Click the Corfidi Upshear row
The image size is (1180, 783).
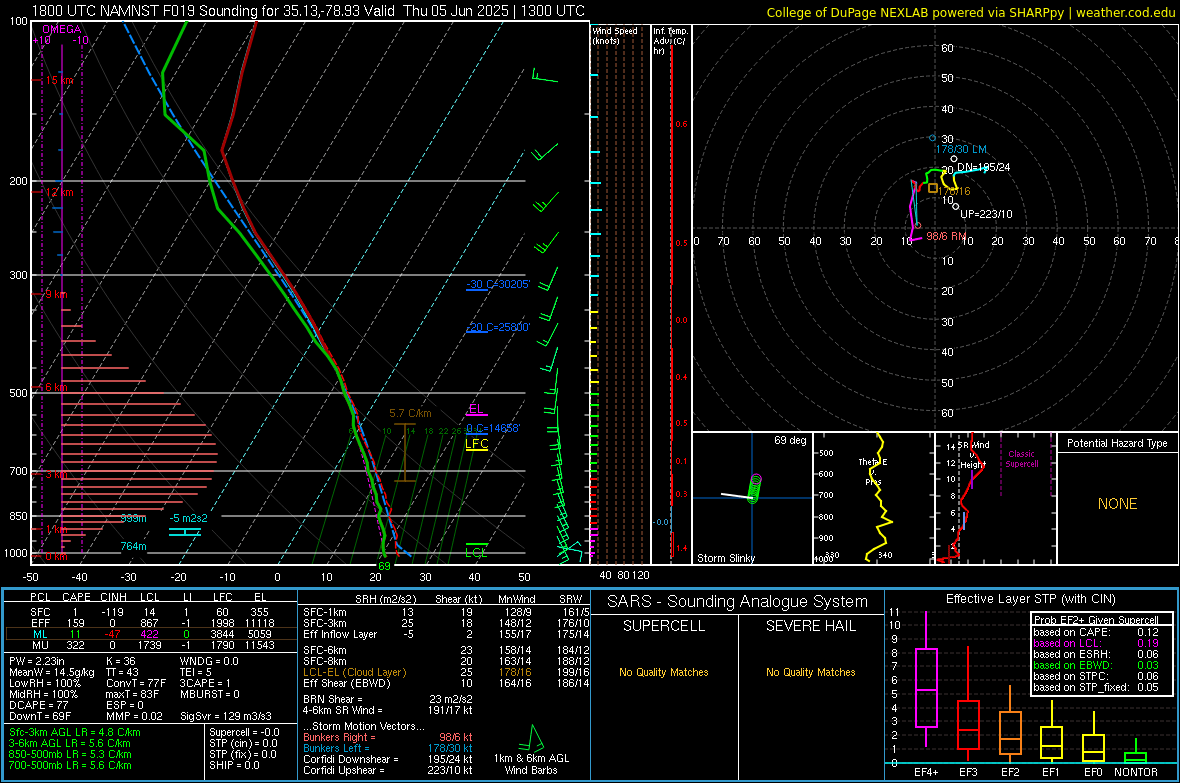(x=388, y=770)
